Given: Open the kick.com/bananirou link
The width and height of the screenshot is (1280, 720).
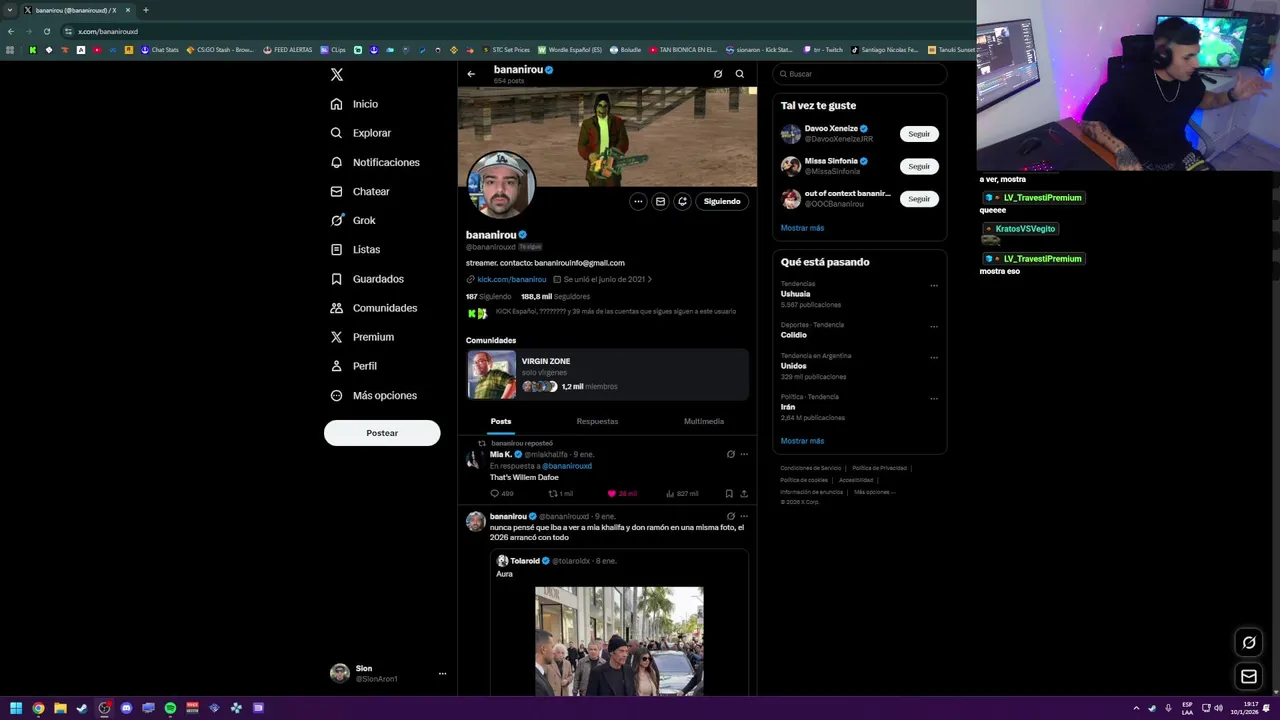Looking at the screenshot, I should pyautogui.click(x=512, y=280).
